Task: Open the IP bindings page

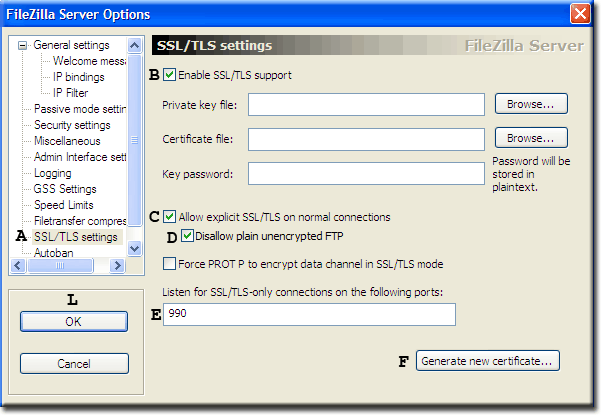Action: point(79,77)
